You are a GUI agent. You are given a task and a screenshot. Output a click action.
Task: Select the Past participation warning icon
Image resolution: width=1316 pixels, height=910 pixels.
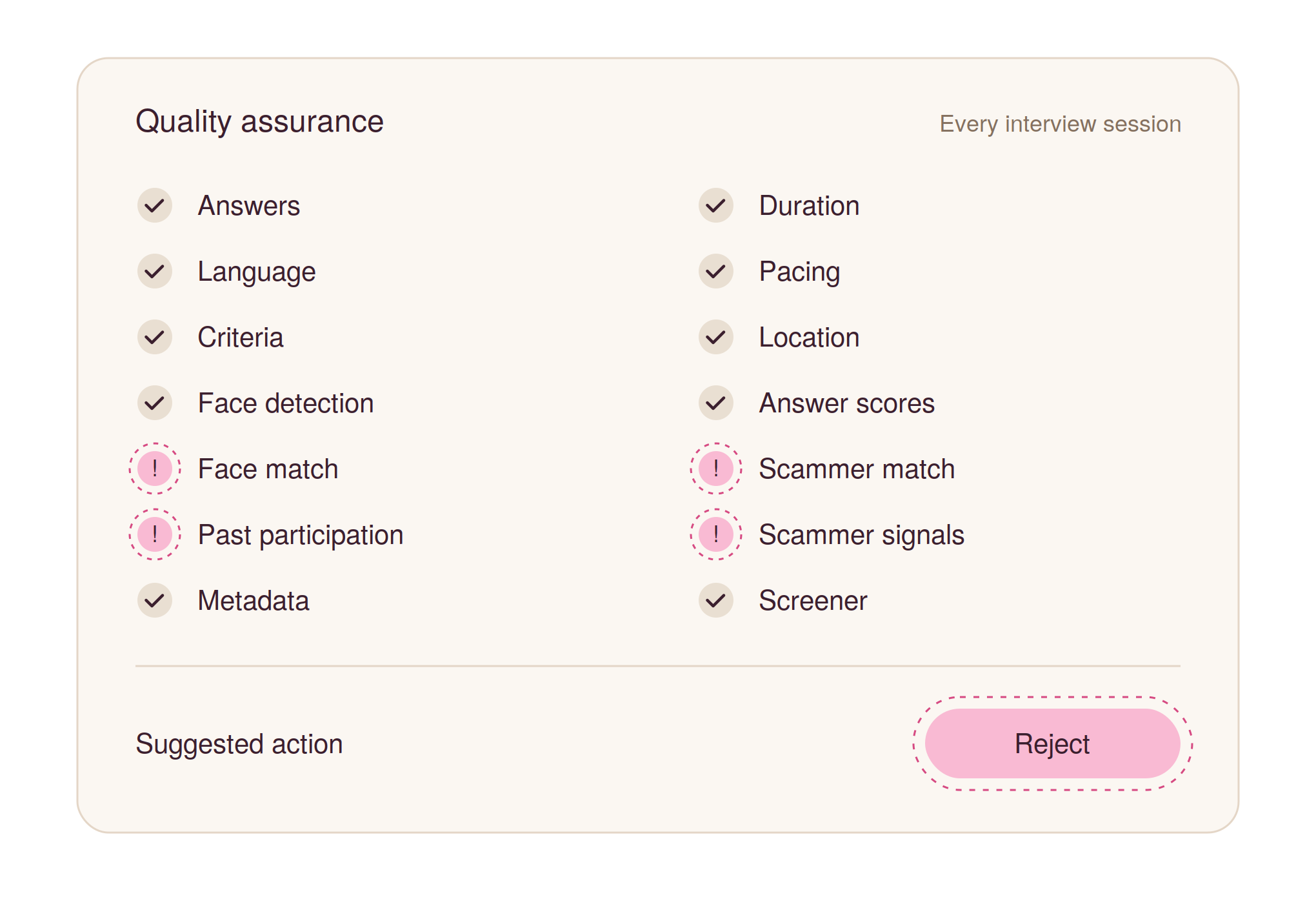[155, 534]
